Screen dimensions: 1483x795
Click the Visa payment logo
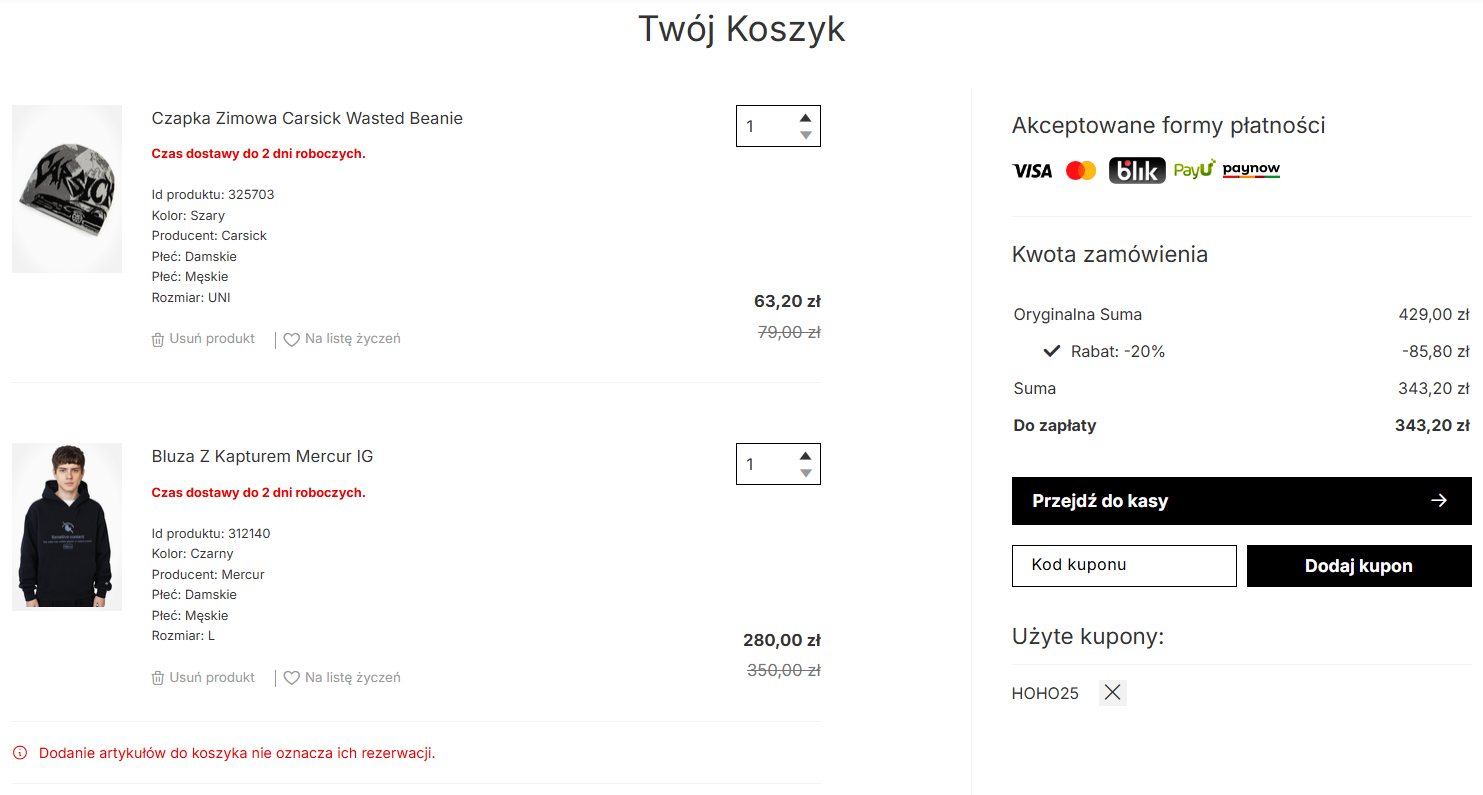point(1032,171)
